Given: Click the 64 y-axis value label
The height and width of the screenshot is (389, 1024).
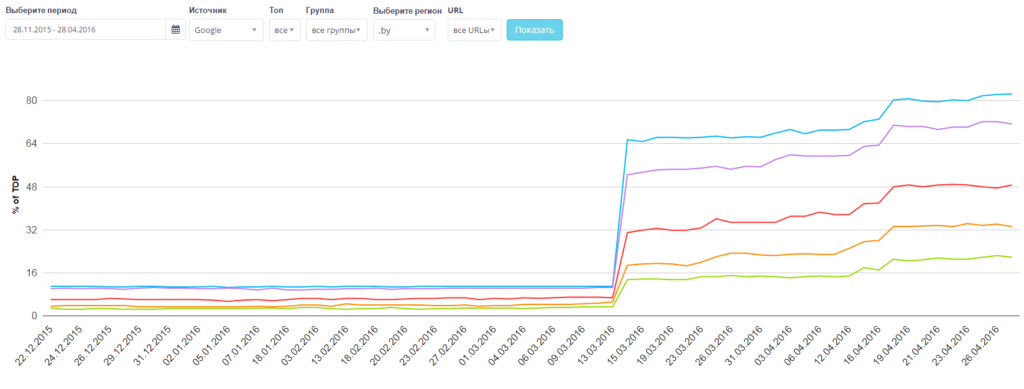Looking at the screenshot, I should [31, 144].
